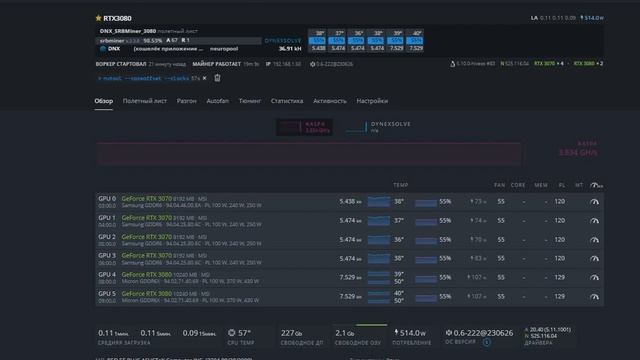This screenshot has width=640, height=360.
Task: Click the worker name RTX3080
Action: coord(117,18)
